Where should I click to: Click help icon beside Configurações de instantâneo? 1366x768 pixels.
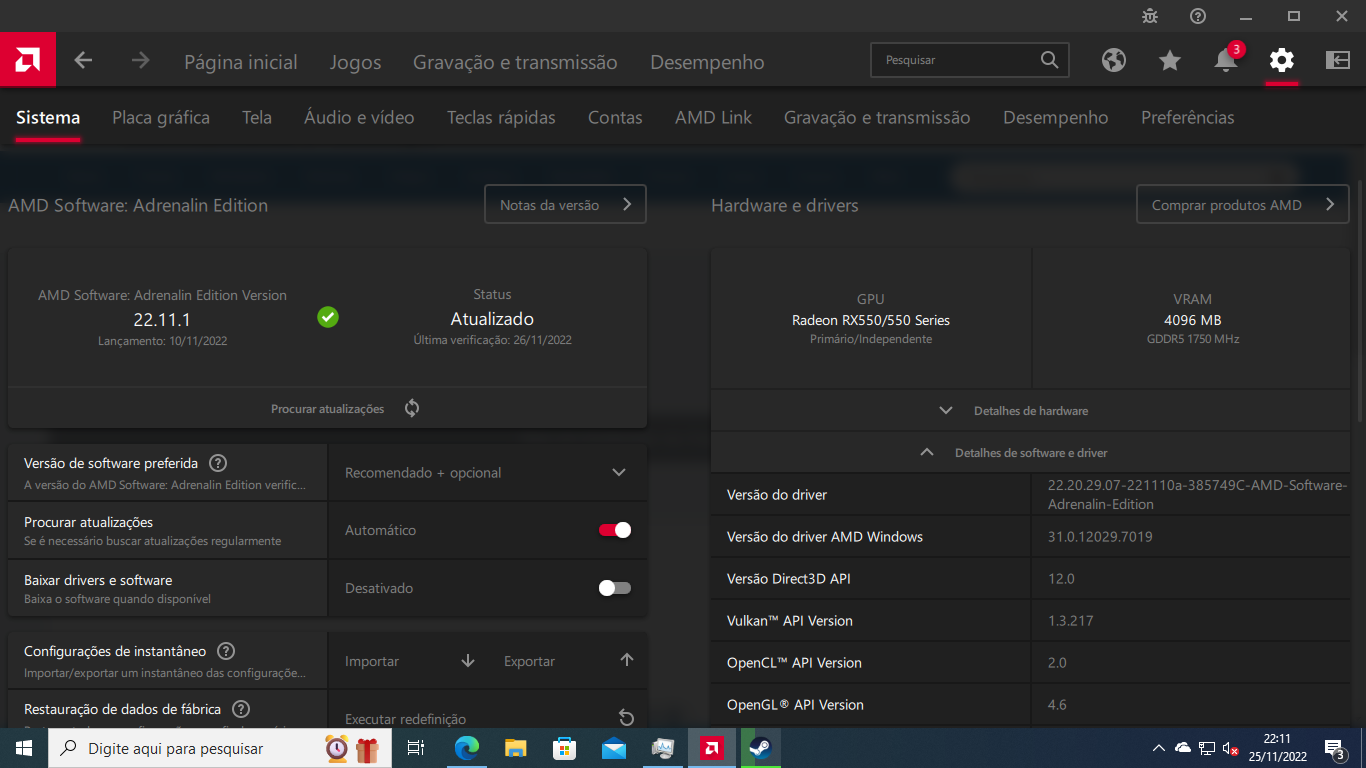pyautogui.click(x=226, y=651)
